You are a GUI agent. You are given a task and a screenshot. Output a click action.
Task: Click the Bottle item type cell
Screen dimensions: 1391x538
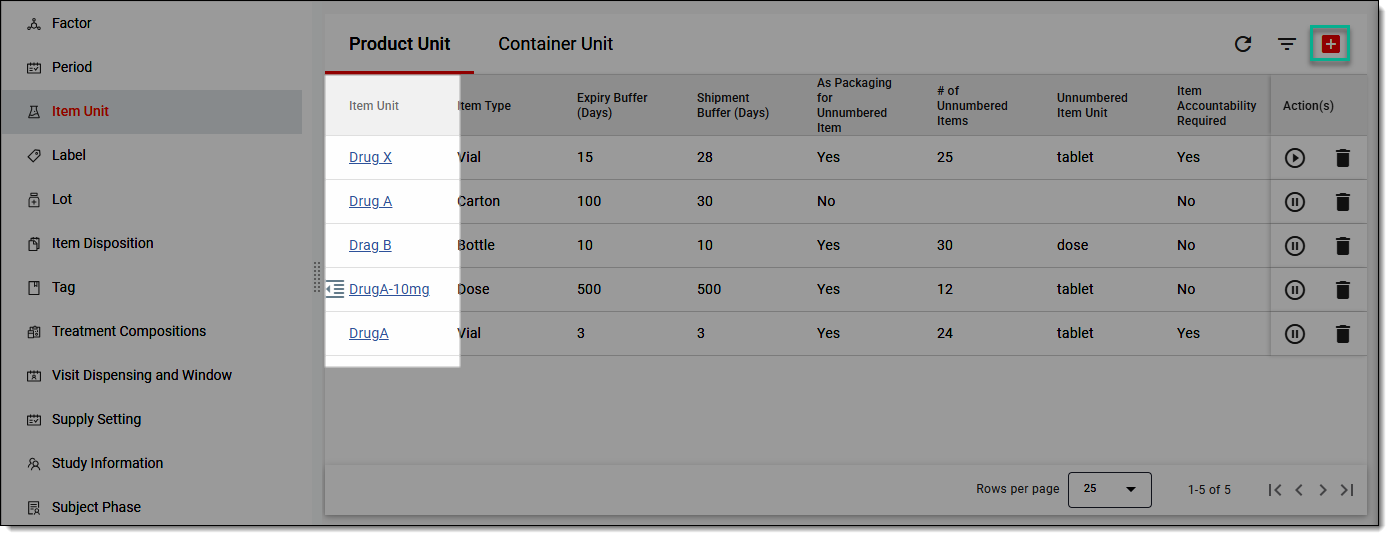476,245
